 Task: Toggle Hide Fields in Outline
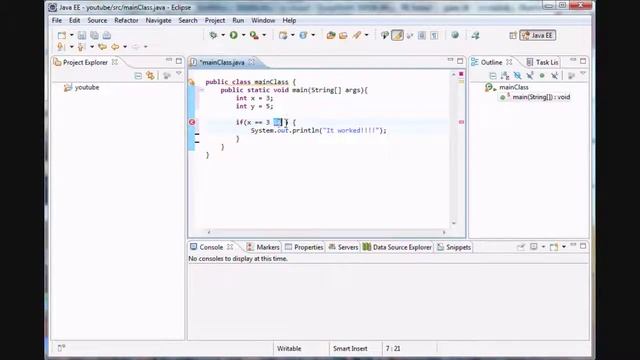[x=518, y=76]
